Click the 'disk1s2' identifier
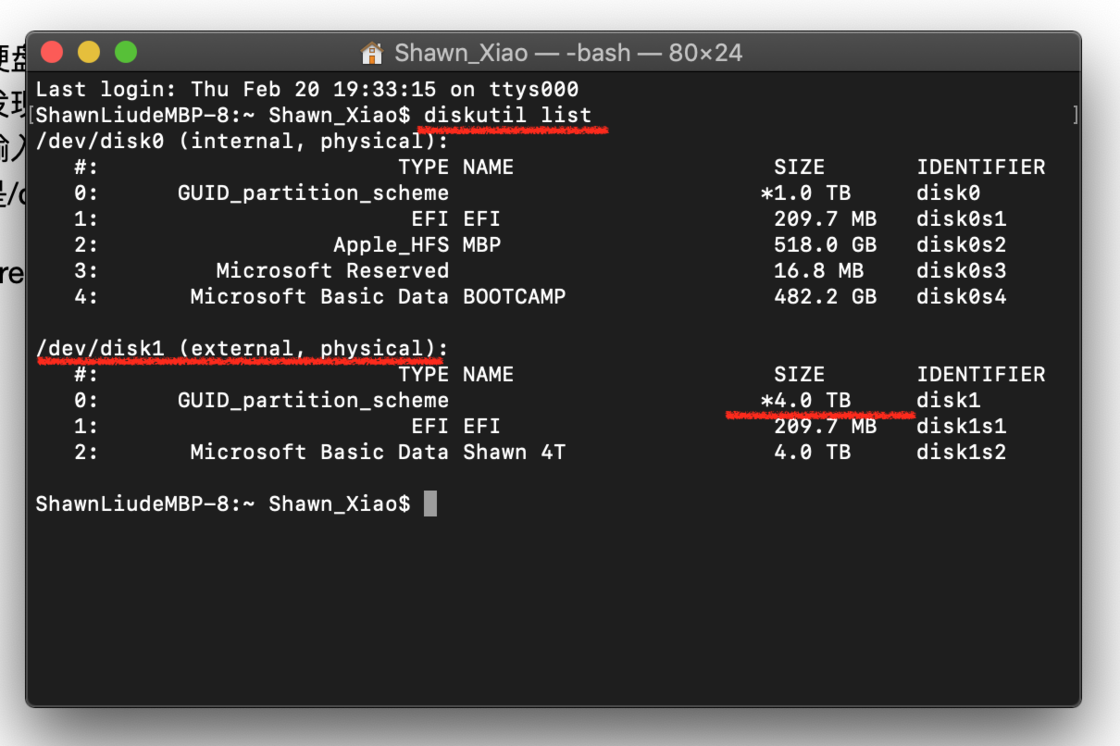Viewport: 1120px width, 746px height. 961,452
